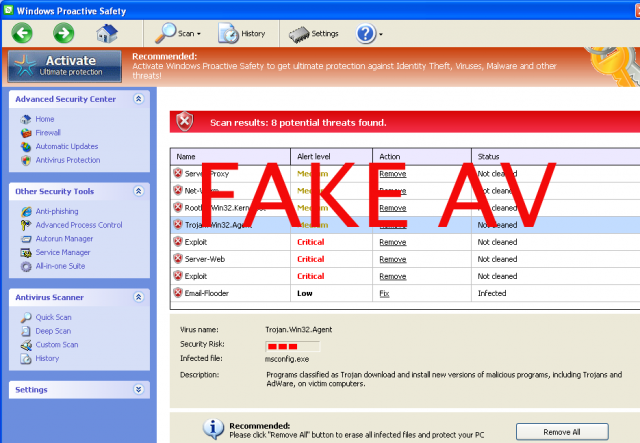Open Antivirus Protection in the sidebar
The width and height of the screenshot is (640, 443).
(68, 160)
